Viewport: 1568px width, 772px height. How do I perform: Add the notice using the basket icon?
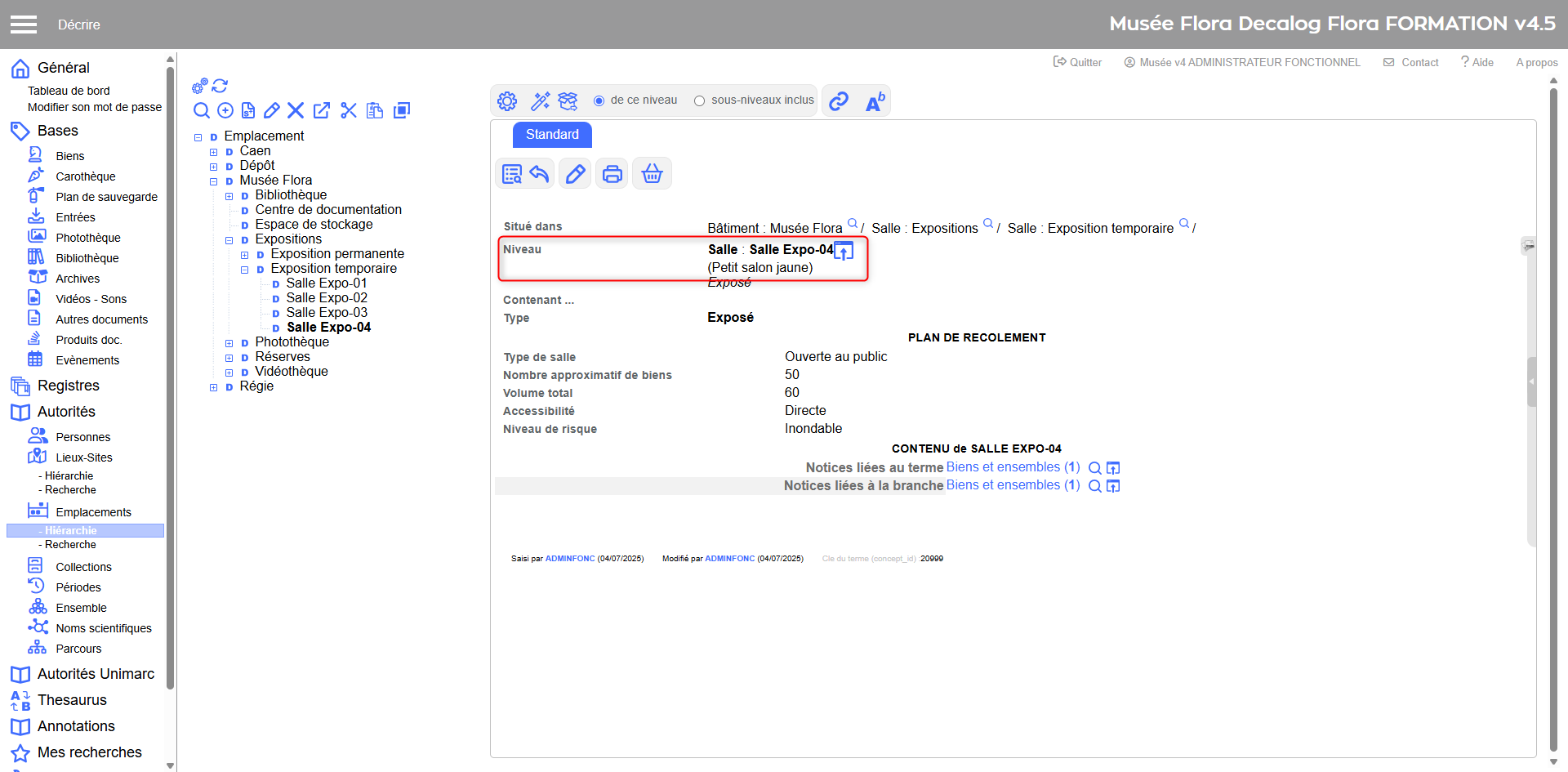coord(652,174)
